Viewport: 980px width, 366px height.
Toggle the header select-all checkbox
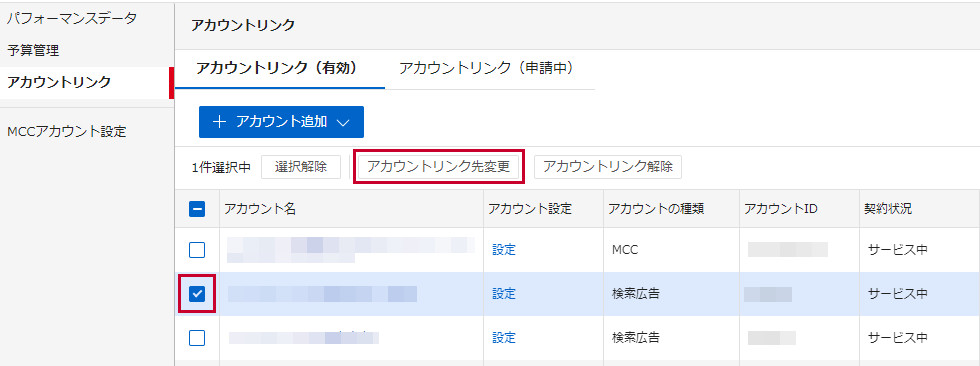[x=197, y=210]
